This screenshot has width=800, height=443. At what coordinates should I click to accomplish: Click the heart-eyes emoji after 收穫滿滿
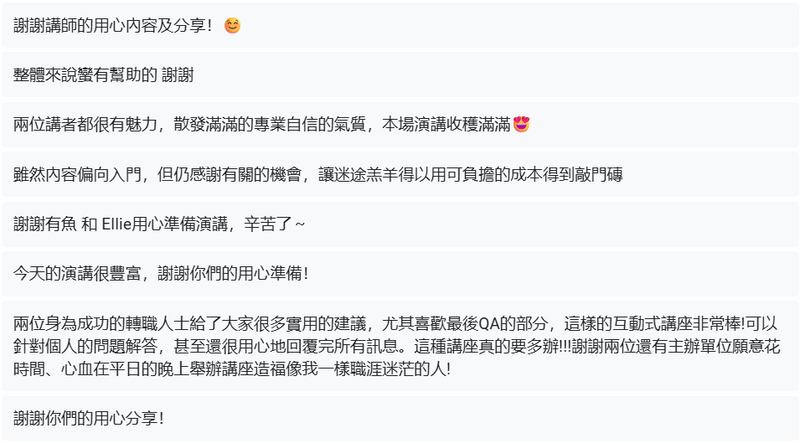pos(520,125)
